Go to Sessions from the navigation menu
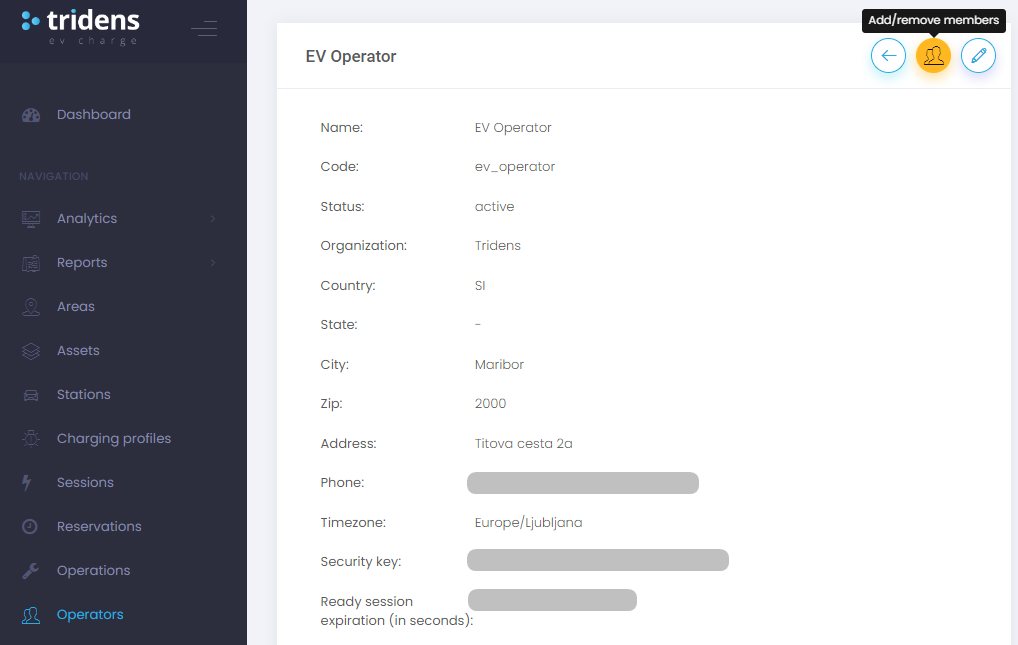 coord(85,482)
